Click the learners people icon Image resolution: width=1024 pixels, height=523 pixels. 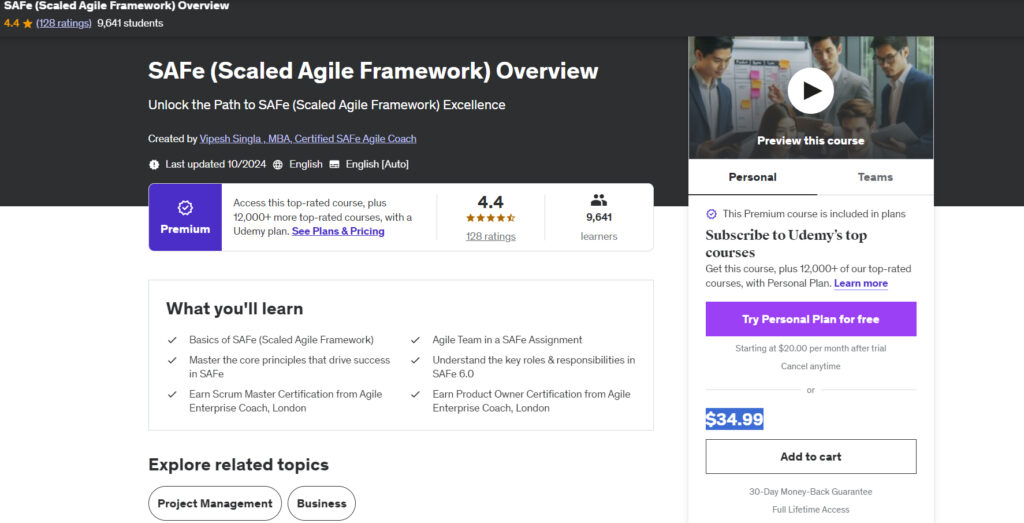tap(599, 200)
